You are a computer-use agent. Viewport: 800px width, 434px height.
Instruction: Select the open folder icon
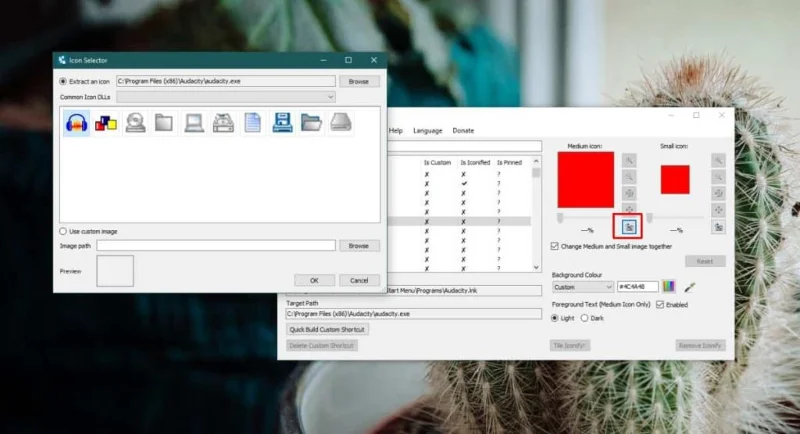pyautogui.click(x=311, y=123)
